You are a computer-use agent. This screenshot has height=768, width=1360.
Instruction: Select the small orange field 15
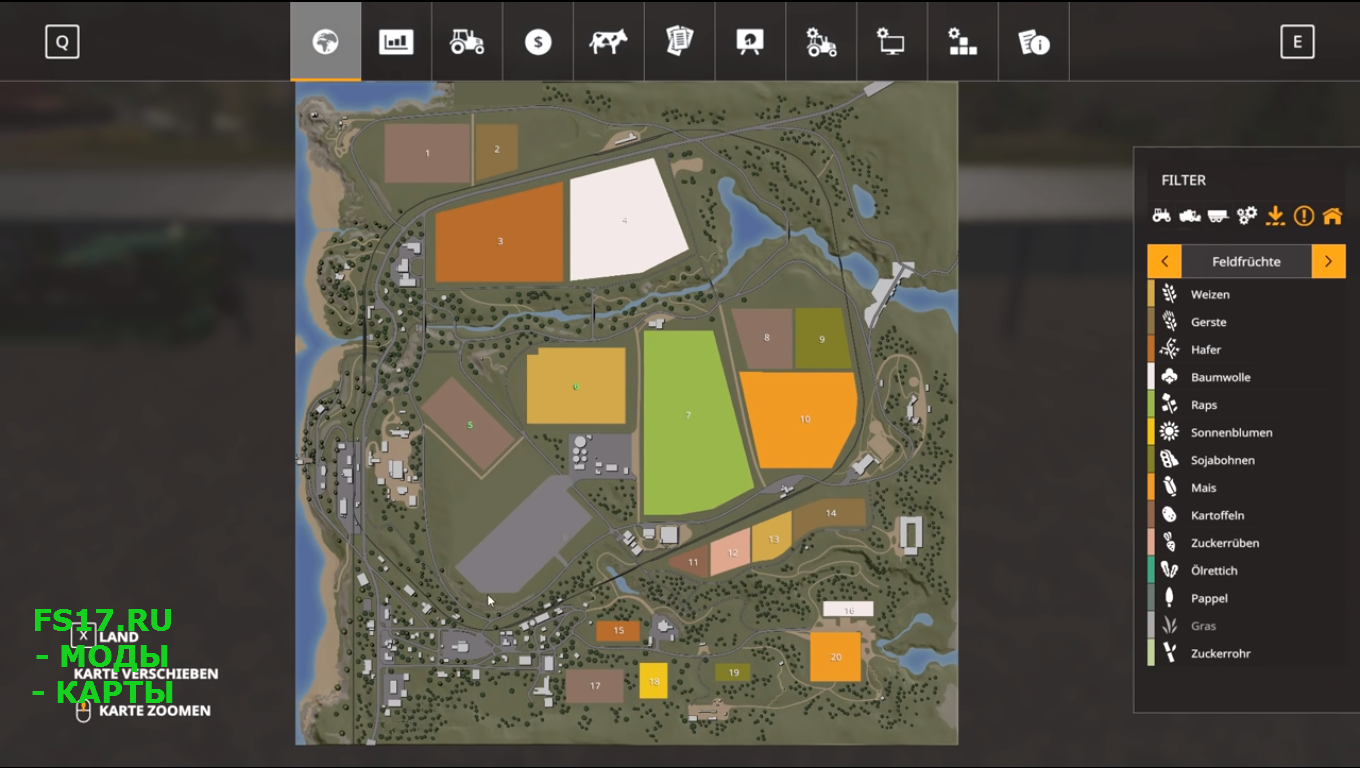[x=618, y=631]
